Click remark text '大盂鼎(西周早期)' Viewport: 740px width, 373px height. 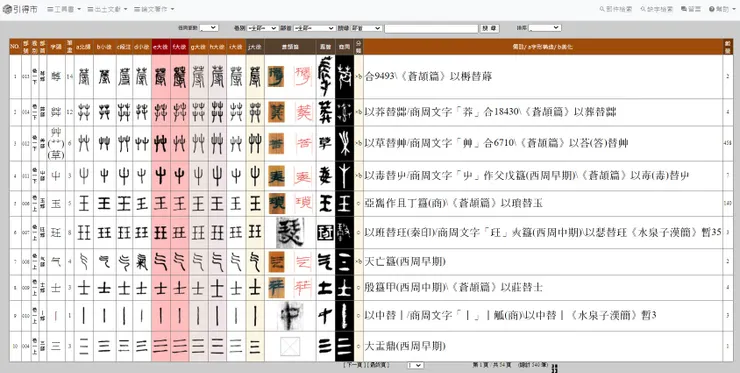405,346
